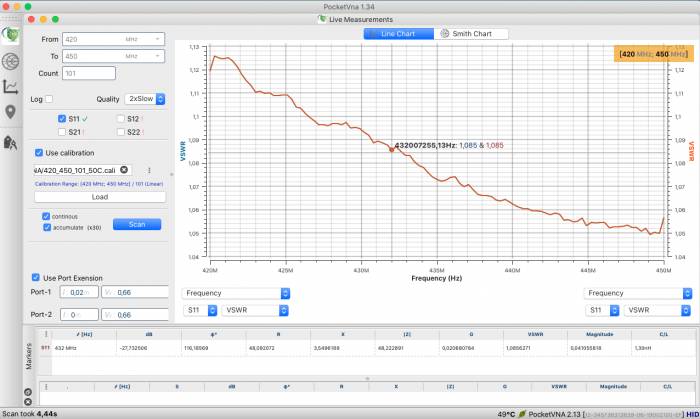Click the Load calibration button
The height and width of the screenshot is (419, 700).
coord(100,197)
